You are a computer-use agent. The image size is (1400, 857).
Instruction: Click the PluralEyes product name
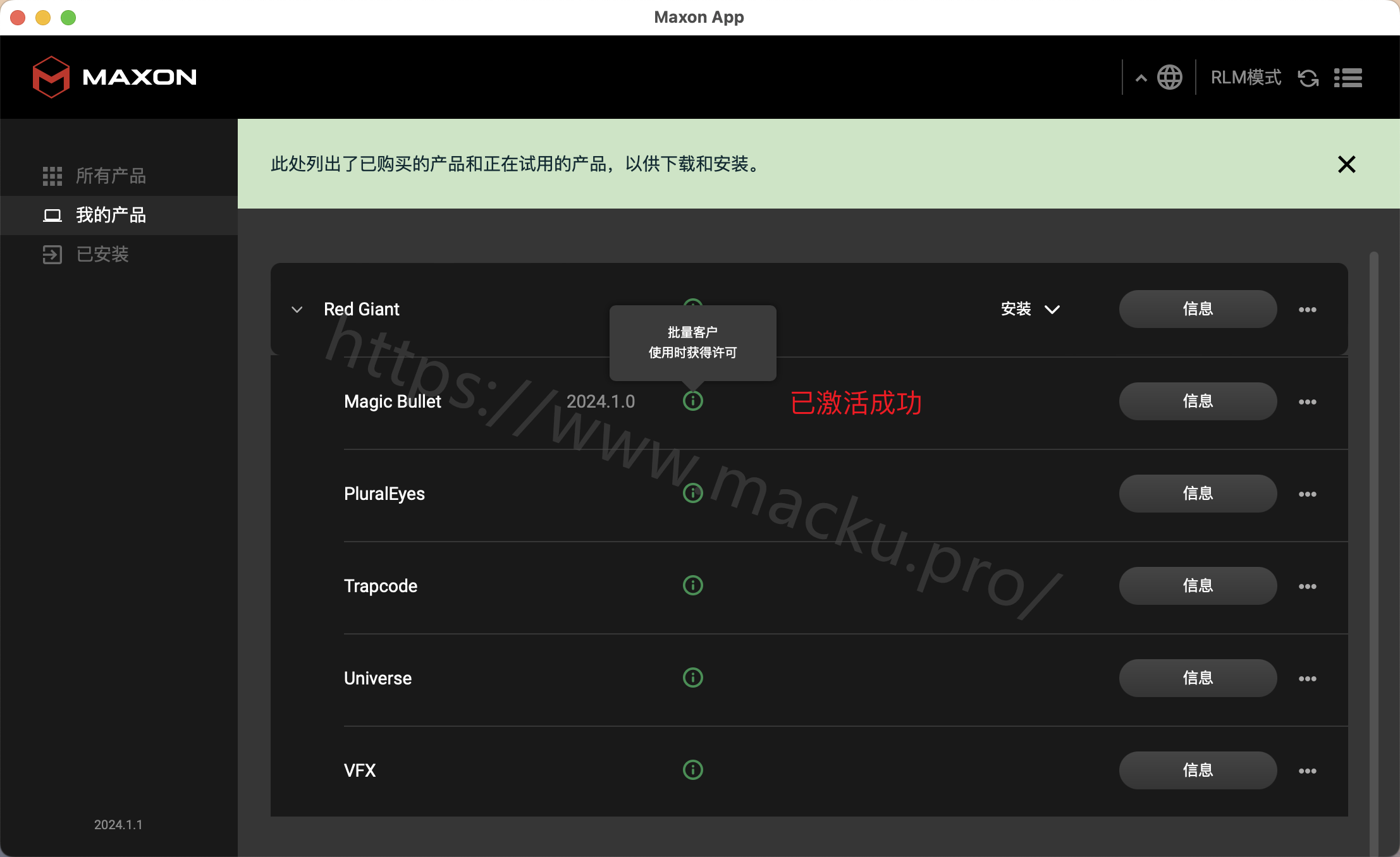[384, 494]
